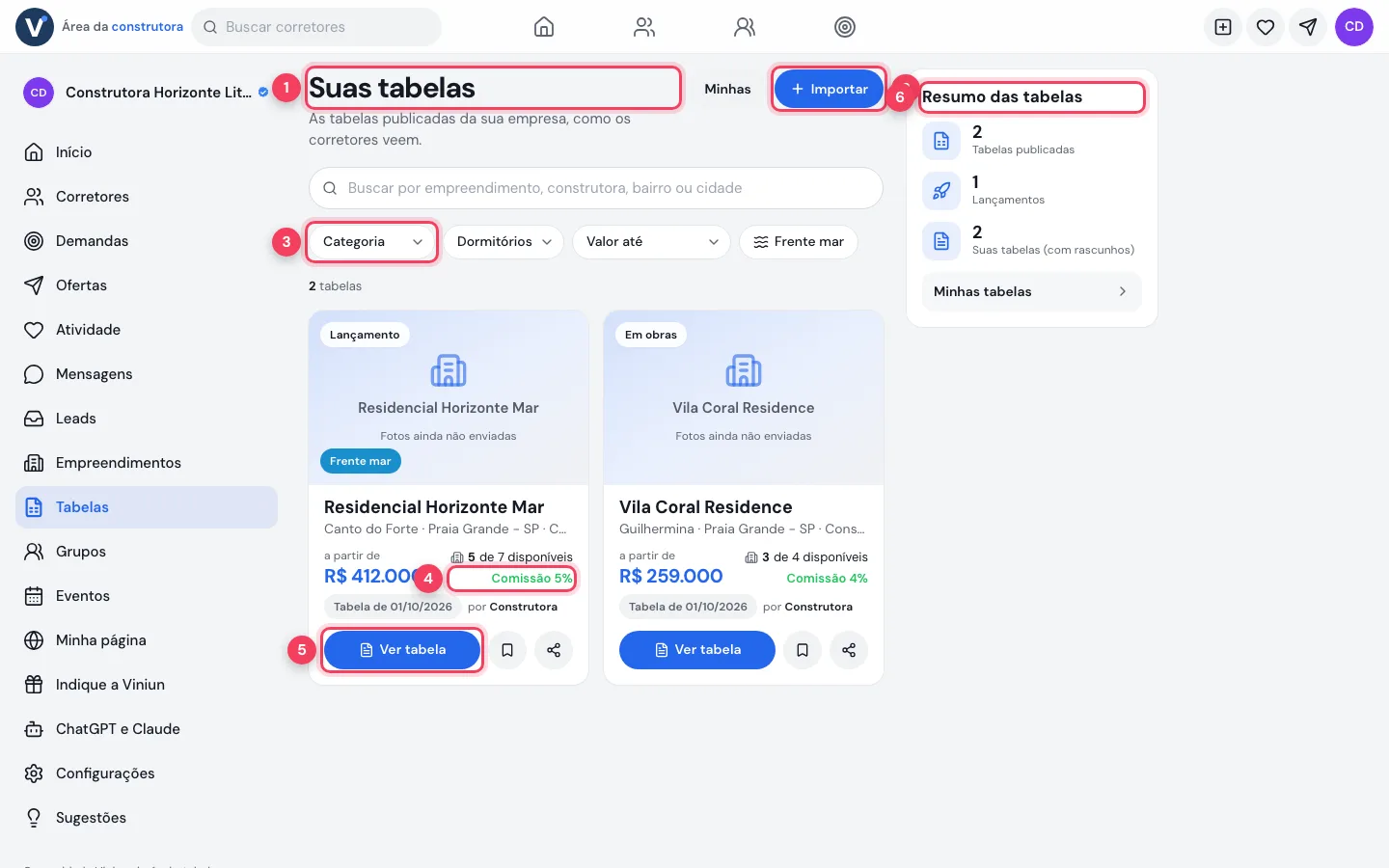
Task: Click Ver tabela for Vila Coral Residence
Action: click(697, 650)
